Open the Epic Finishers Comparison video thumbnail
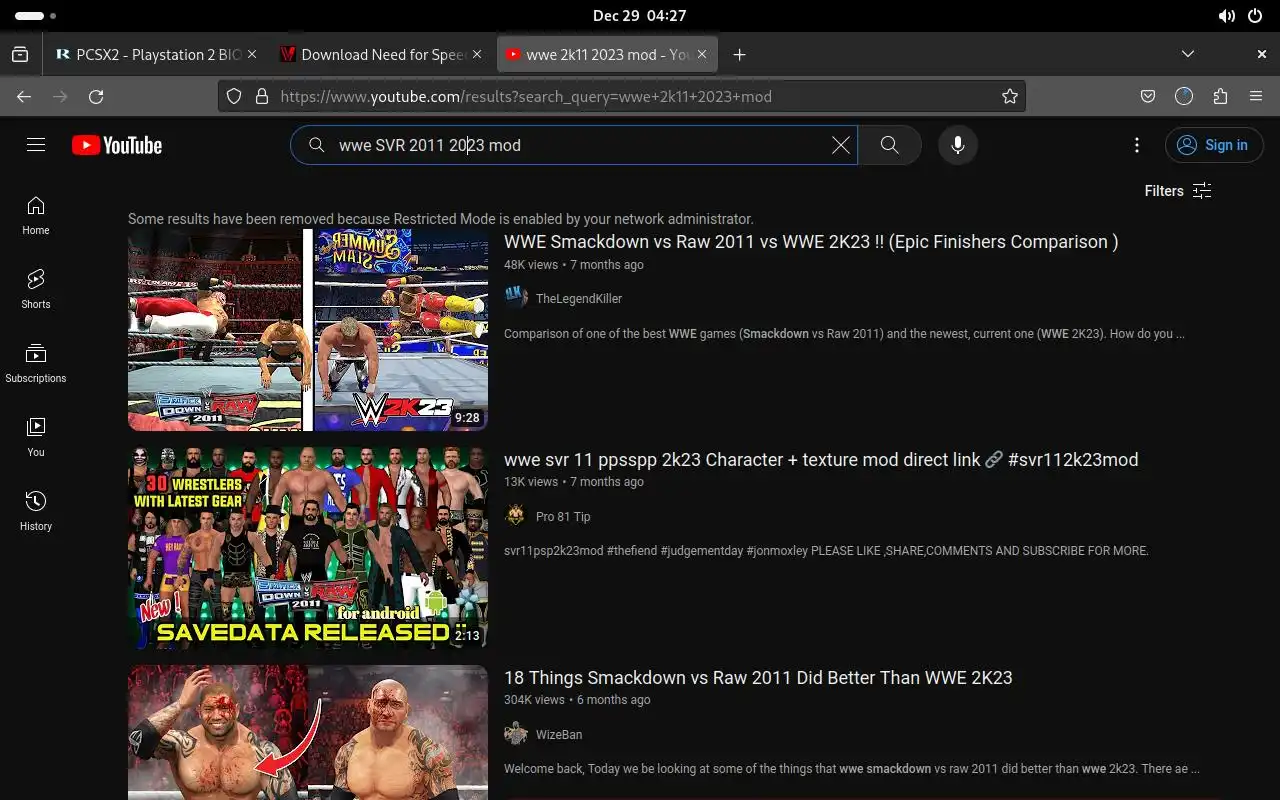This screenshot has height=800, width=1280. tap(308, 330)
